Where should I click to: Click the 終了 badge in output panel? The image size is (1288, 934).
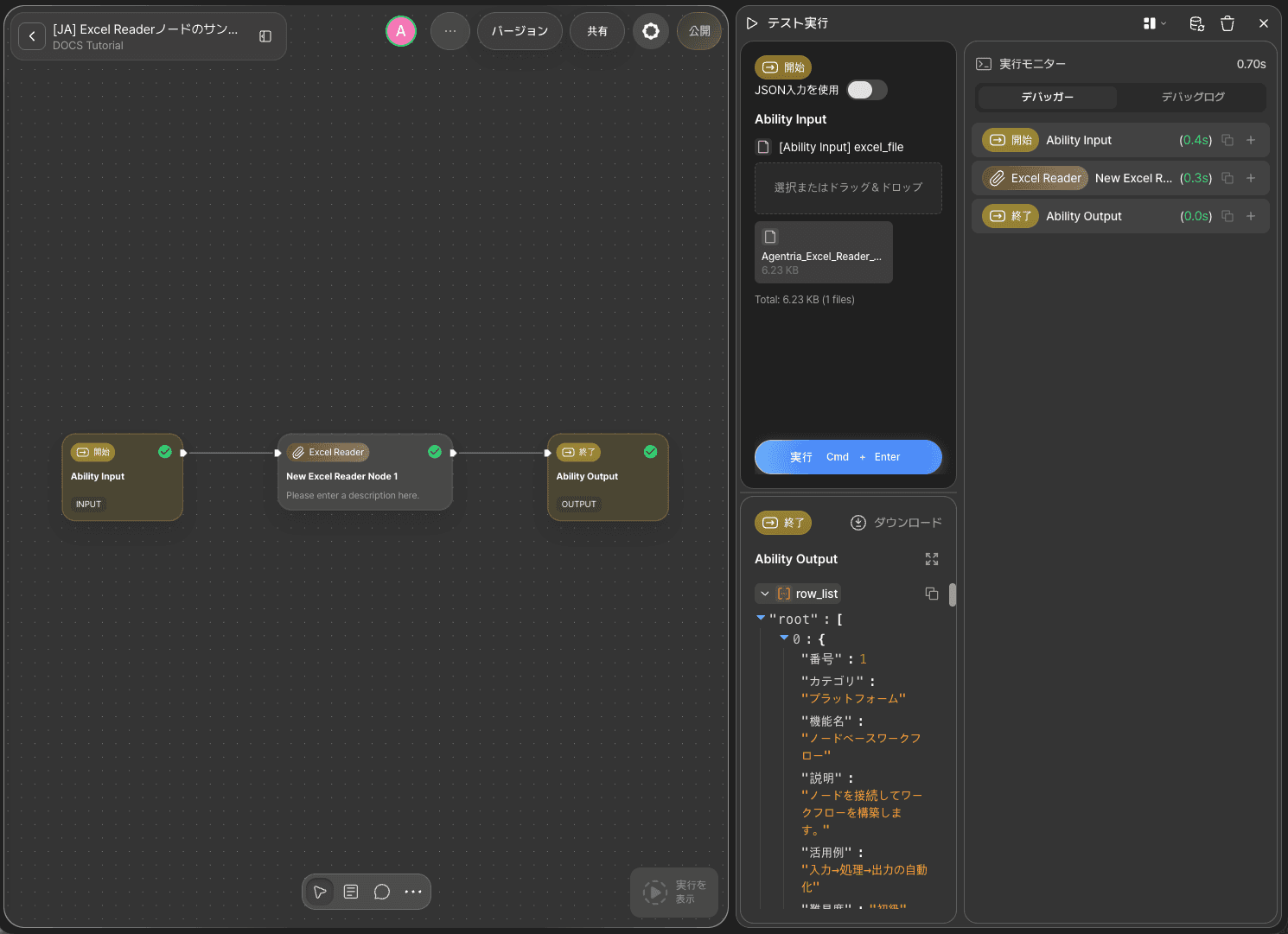pyautogui.click(x=783, y=523)
